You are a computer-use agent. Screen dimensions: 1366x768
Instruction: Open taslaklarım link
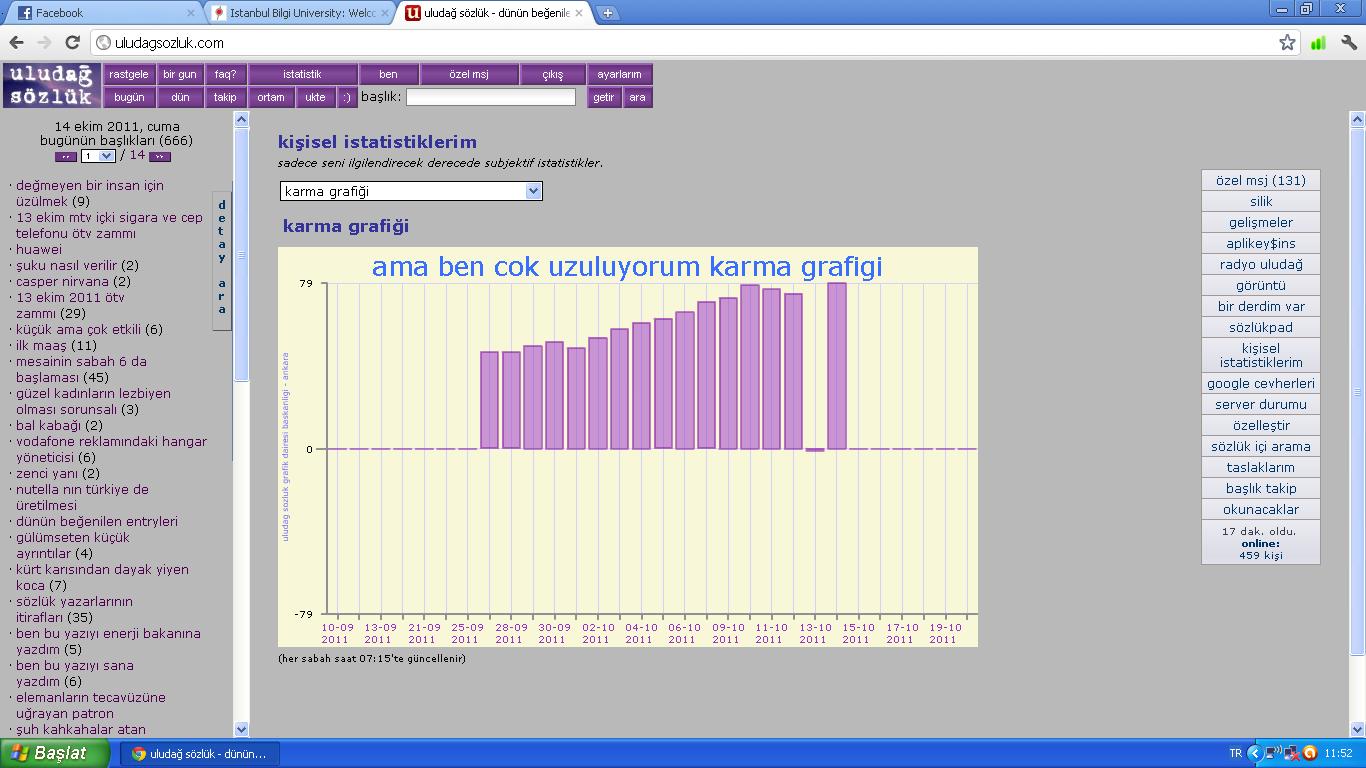(x=1261, y=467)
